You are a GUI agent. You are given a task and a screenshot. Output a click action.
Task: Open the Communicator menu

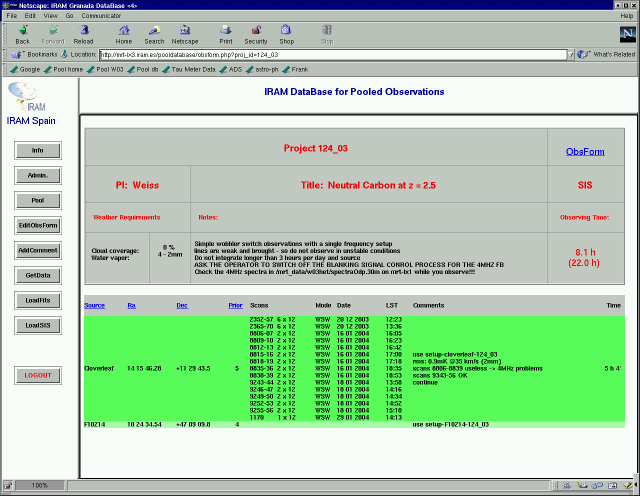[x=101, y=16]
